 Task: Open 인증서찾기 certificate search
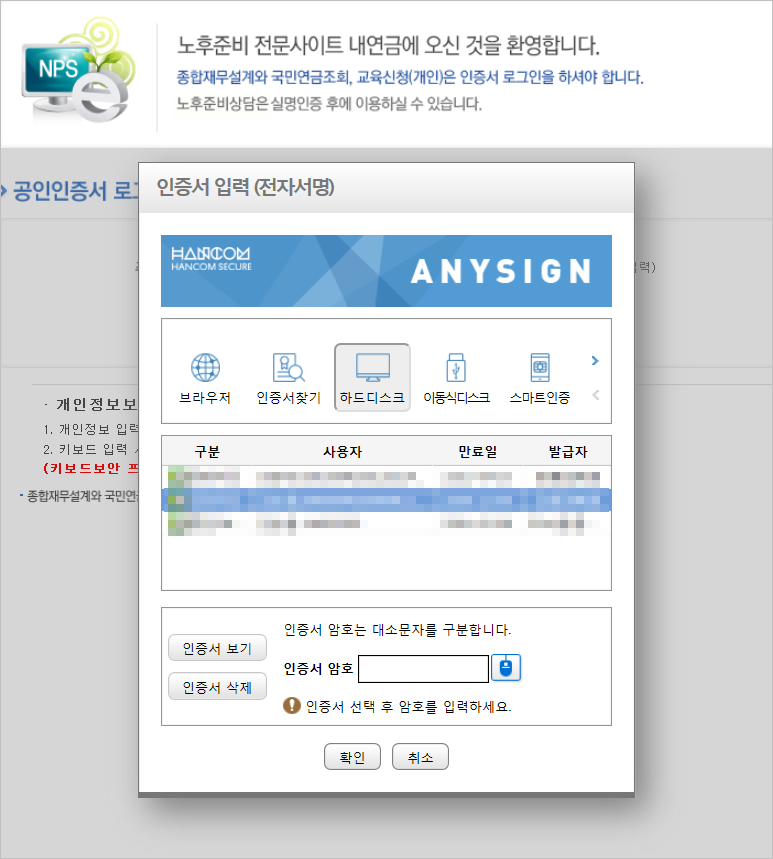click(x=289, y=378)
